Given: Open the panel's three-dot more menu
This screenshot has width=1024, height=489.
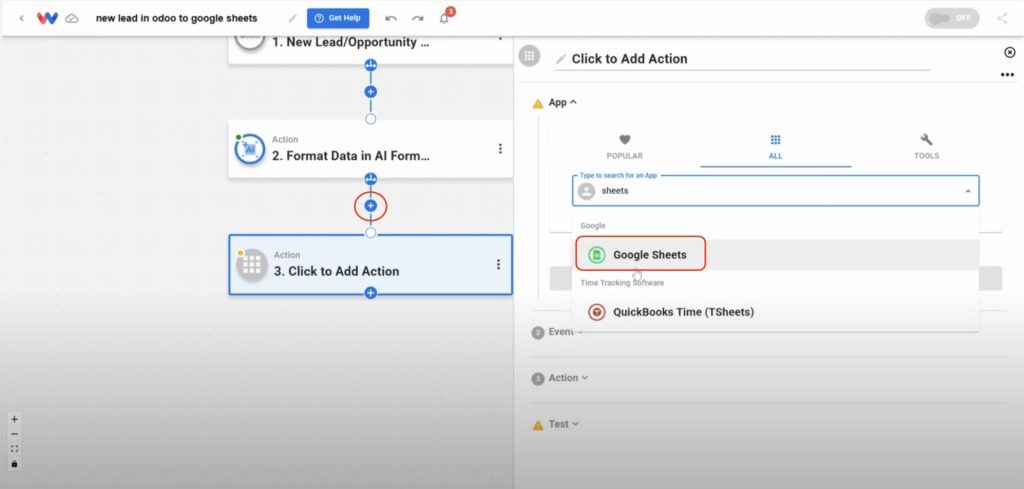Looking at the screenshot, I should pyautogui.click(x=1007, y=75).
